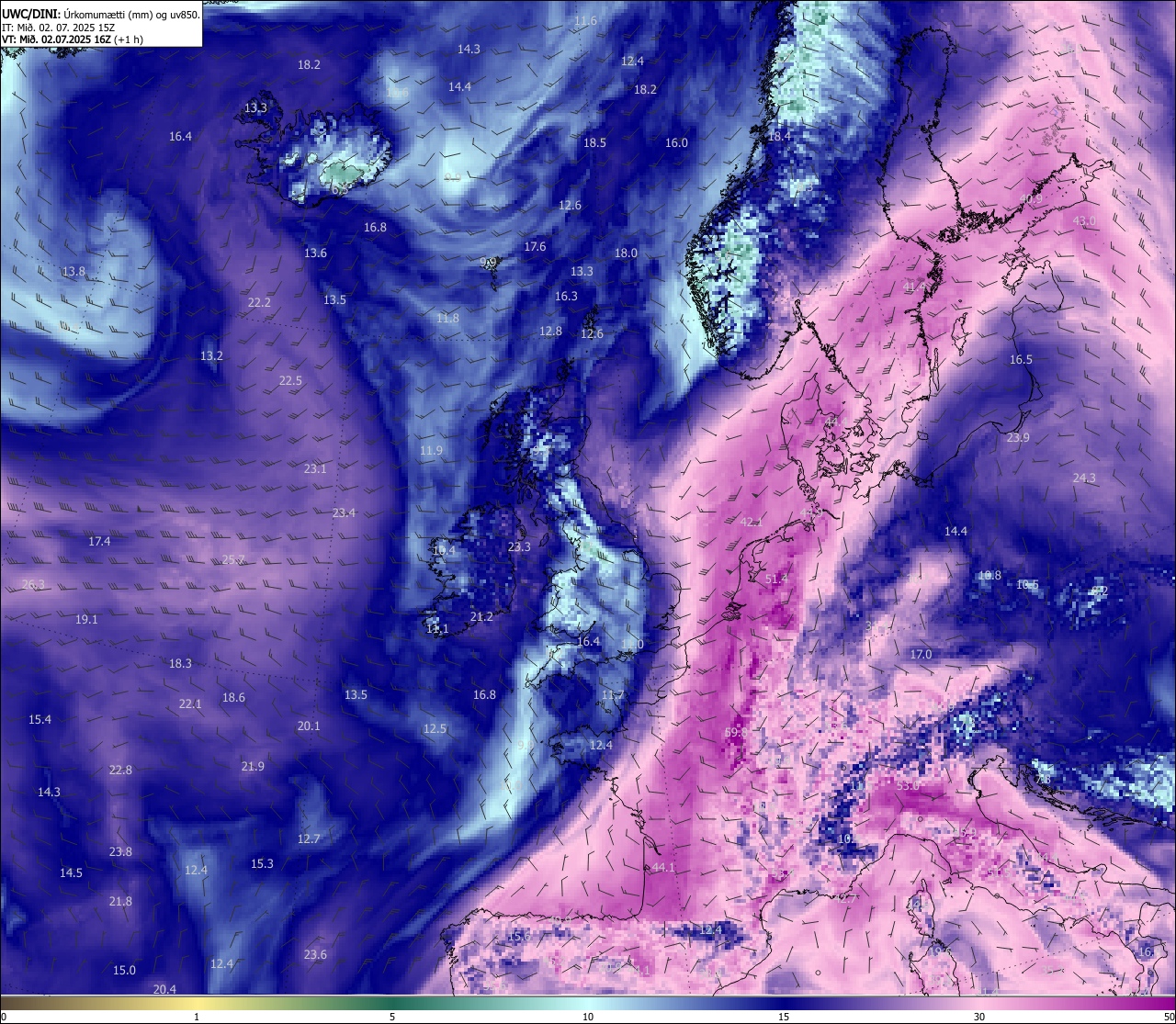Click the color scale tick labeled 30
Viewport: 1176px width, 1024px height.
point(979,1017)
